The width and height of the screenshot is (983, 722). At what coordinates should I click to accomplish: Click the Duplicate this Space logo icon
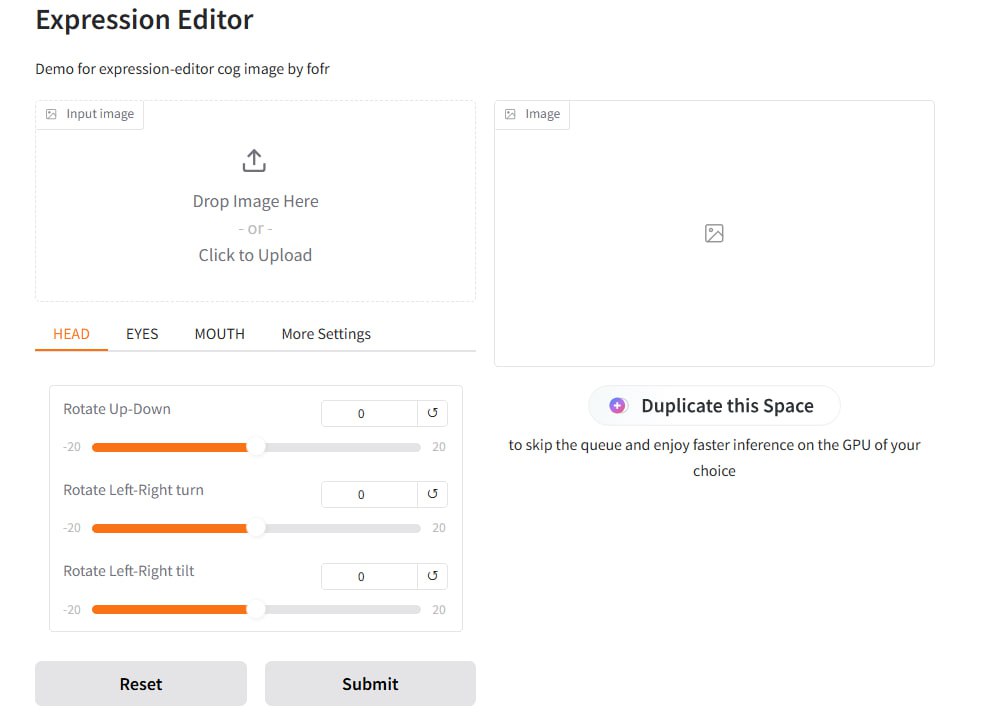tap(618, 406)
